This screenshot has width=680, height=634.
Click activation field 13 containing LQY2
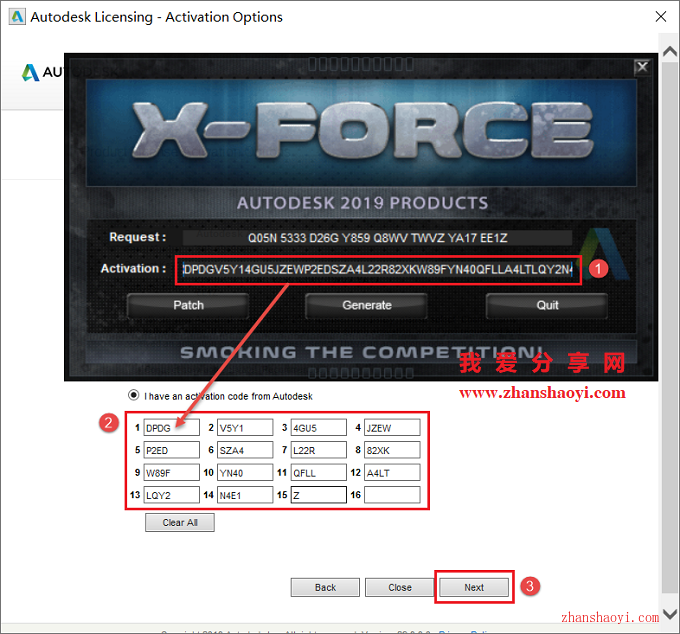(171, 495)
